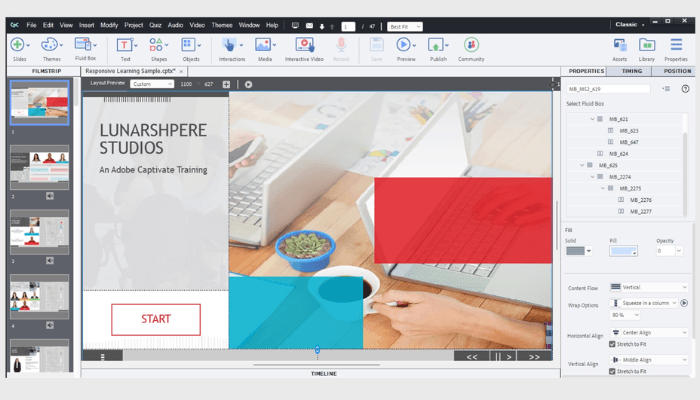Click the Publish icon
The height and width of the screenshot is (400, 700).
pos(435,45)
